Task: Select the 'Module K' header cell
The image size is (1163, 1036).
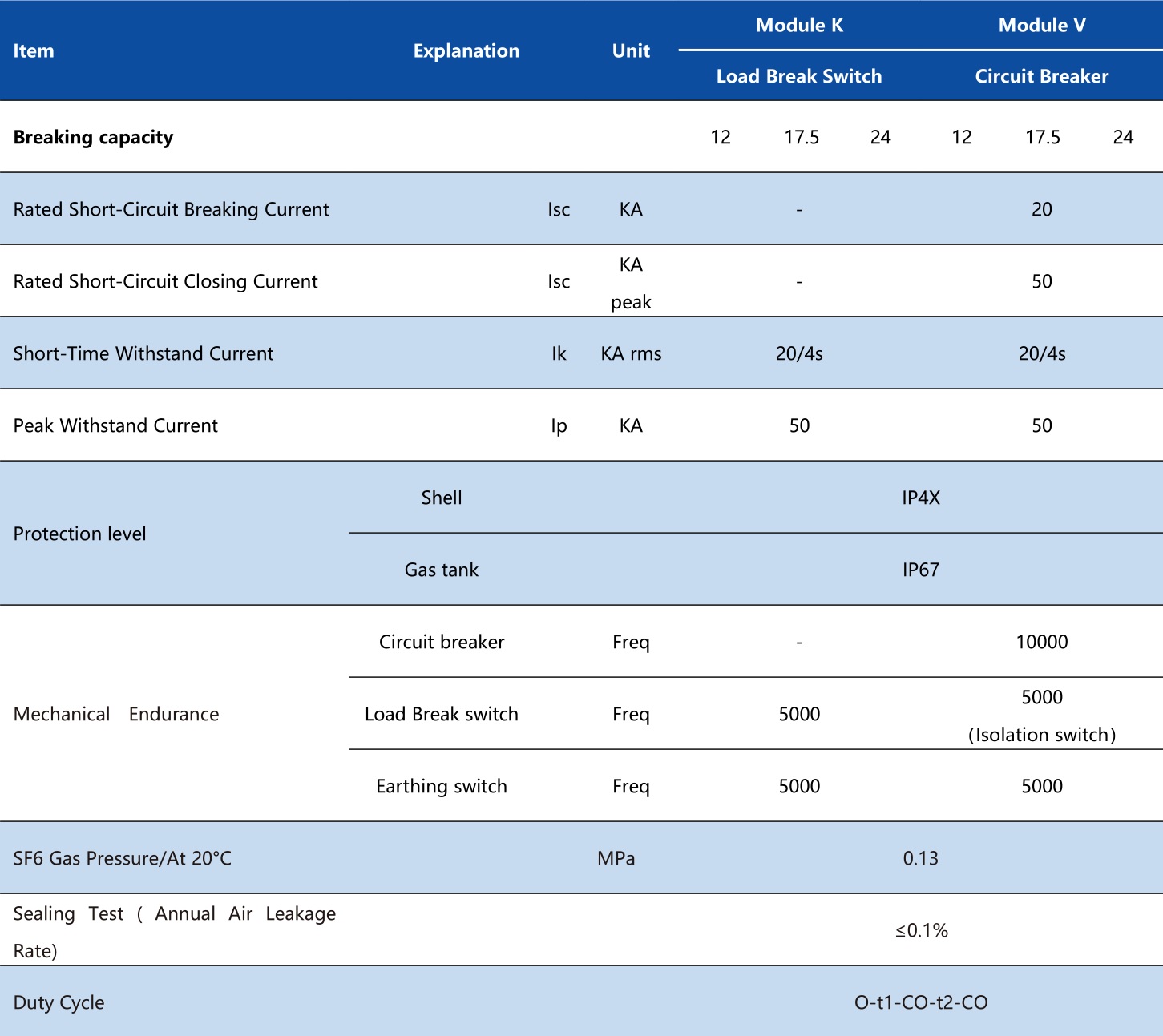Action: click(x=799, y=25)
